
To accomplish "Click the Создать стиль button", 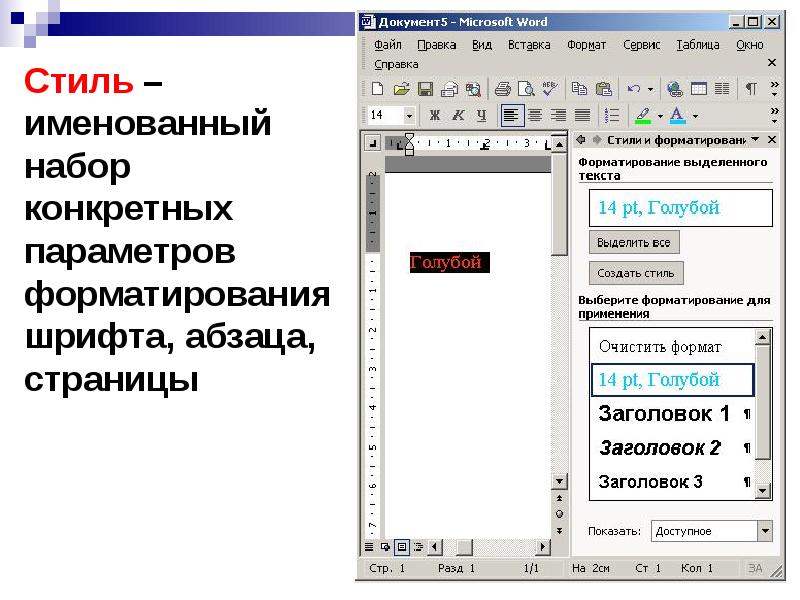I will pyautogui.click(x=635, y=272).
